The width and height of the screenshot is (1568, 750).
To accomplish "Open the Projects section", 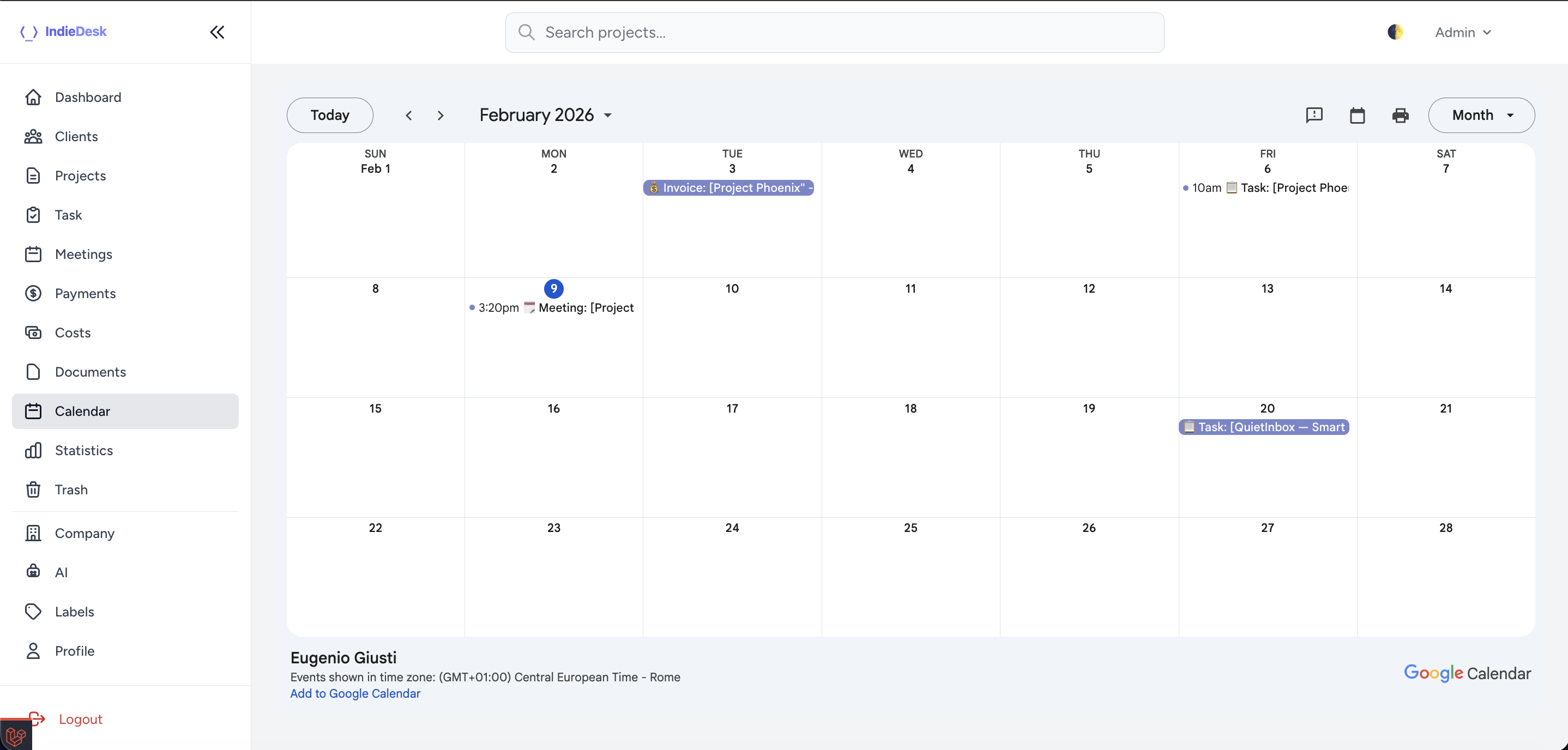I will (80, 176).
